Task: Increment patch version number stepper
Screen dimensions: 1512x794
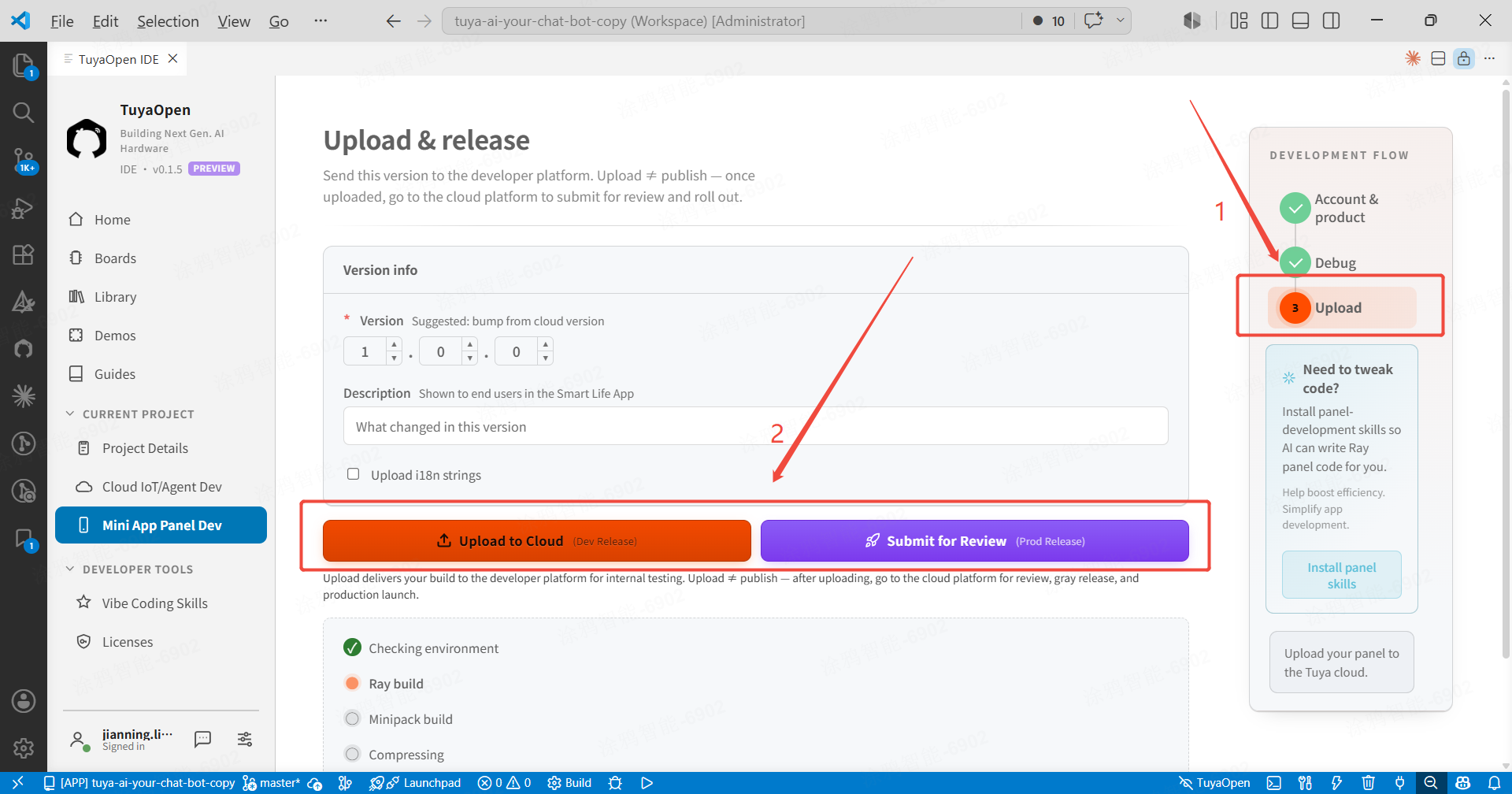Action: tap(546, 345)
